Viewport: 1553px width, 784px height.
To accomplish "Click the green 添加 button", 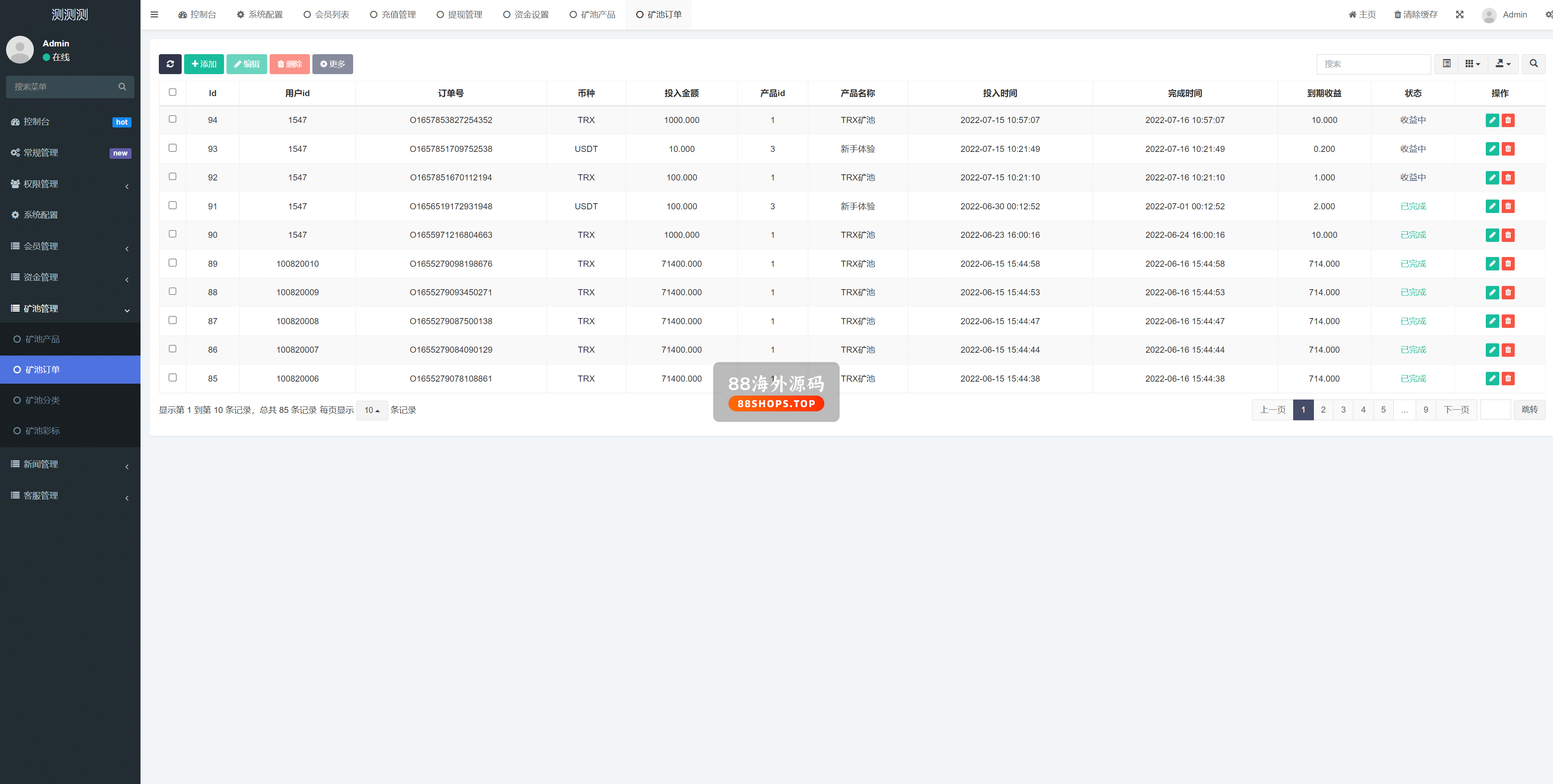I will point(204,64).
